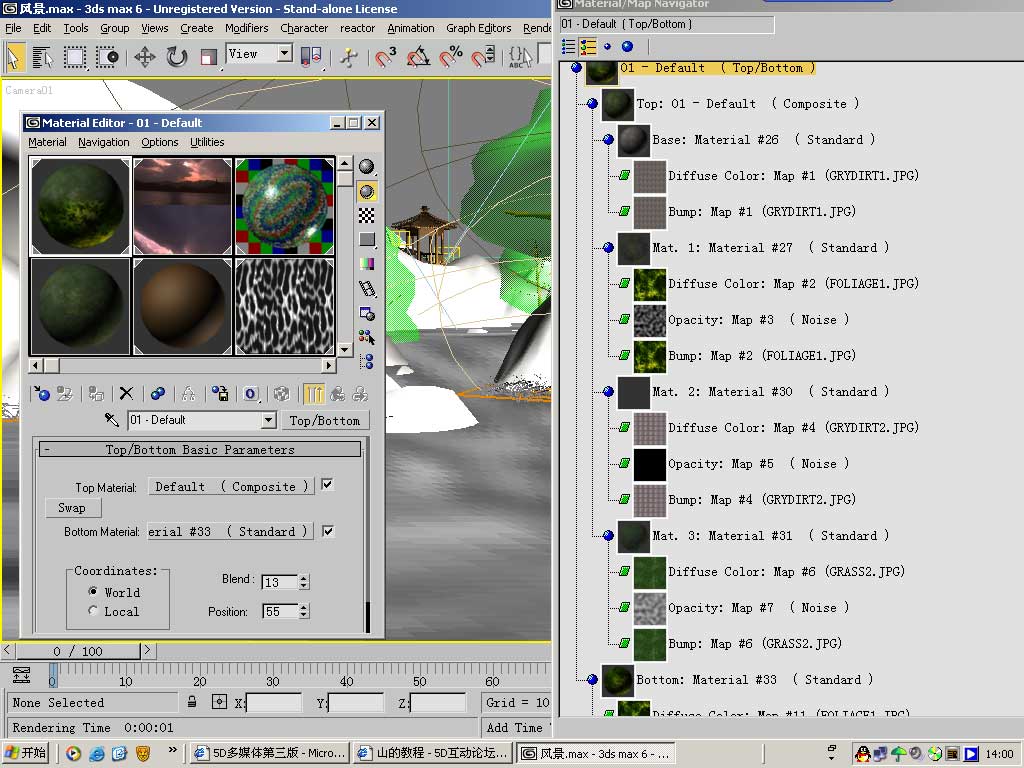Screen dimensions: 1024x768
Task: Open Material Editor Utilities menu
Action: pyautogui.click(x=207, y=142)
